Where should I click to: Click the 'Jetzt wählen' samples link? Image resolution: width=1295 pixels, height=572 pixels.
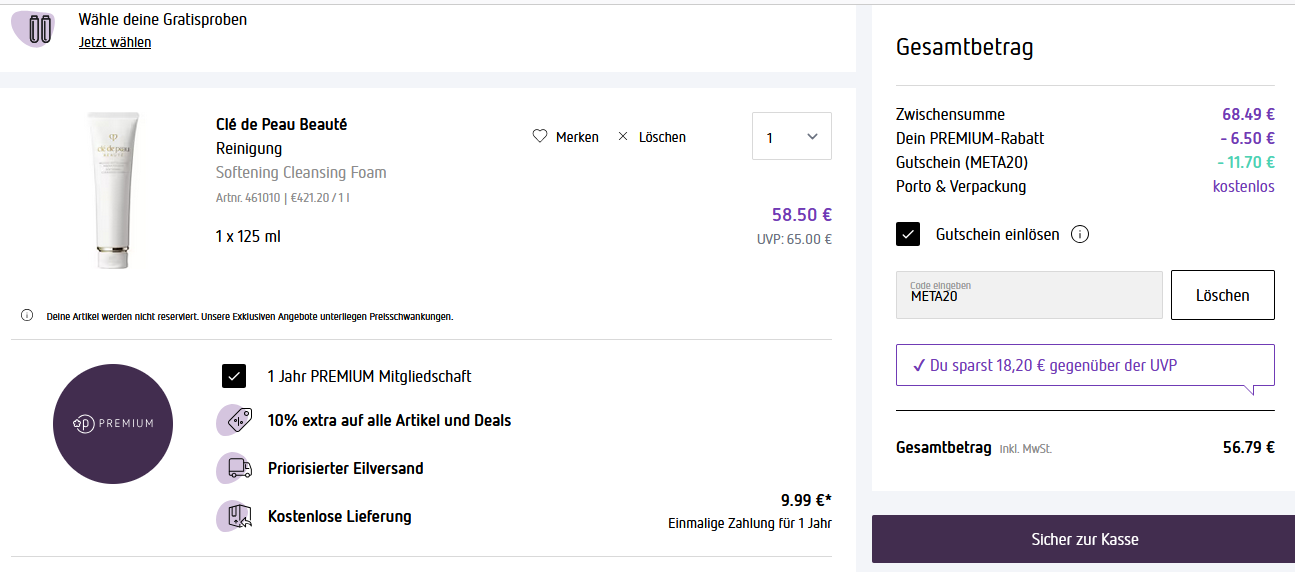tap(115, 42)
